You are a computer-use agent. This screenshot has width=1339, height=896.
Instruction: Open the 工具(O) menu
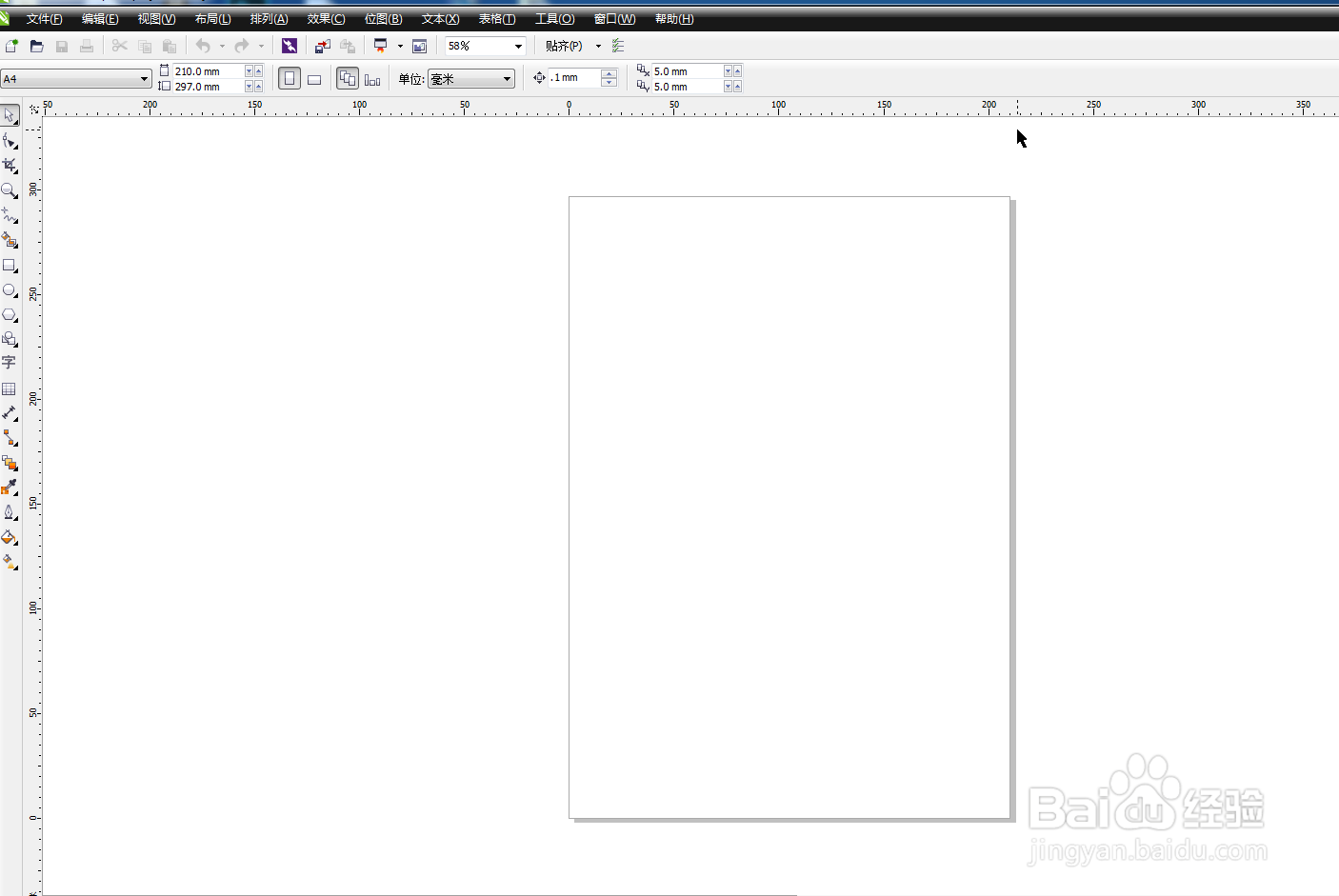pyautogui.click(x=554, y=19)
